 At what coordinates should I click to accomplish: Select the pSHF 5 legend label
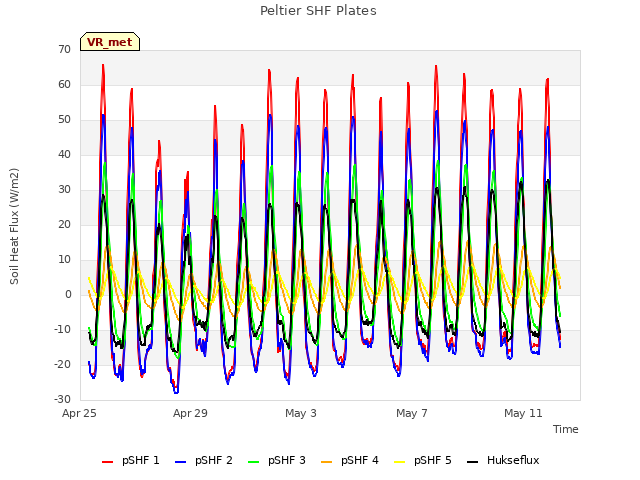pyautogui.click(x=433, y=460)
